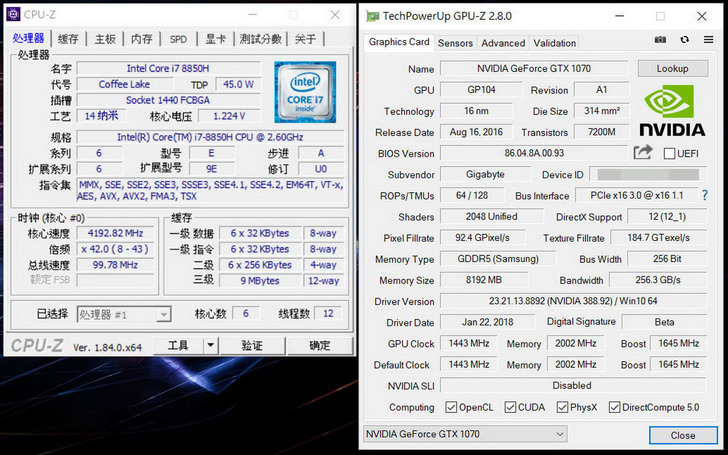Toggle the CUDA checkbox
This screenshot has width=728, height=455.
point(511,407)
